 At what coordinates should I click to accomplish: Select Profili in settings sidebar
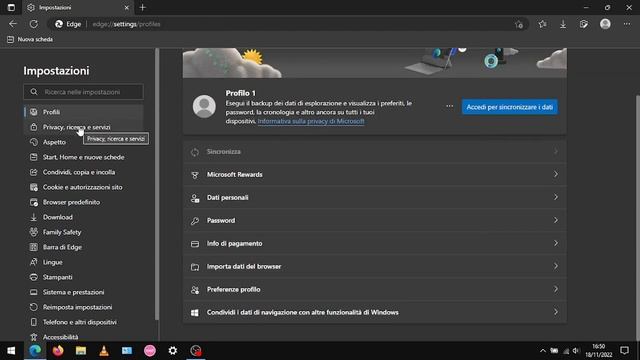coord(84,112)
